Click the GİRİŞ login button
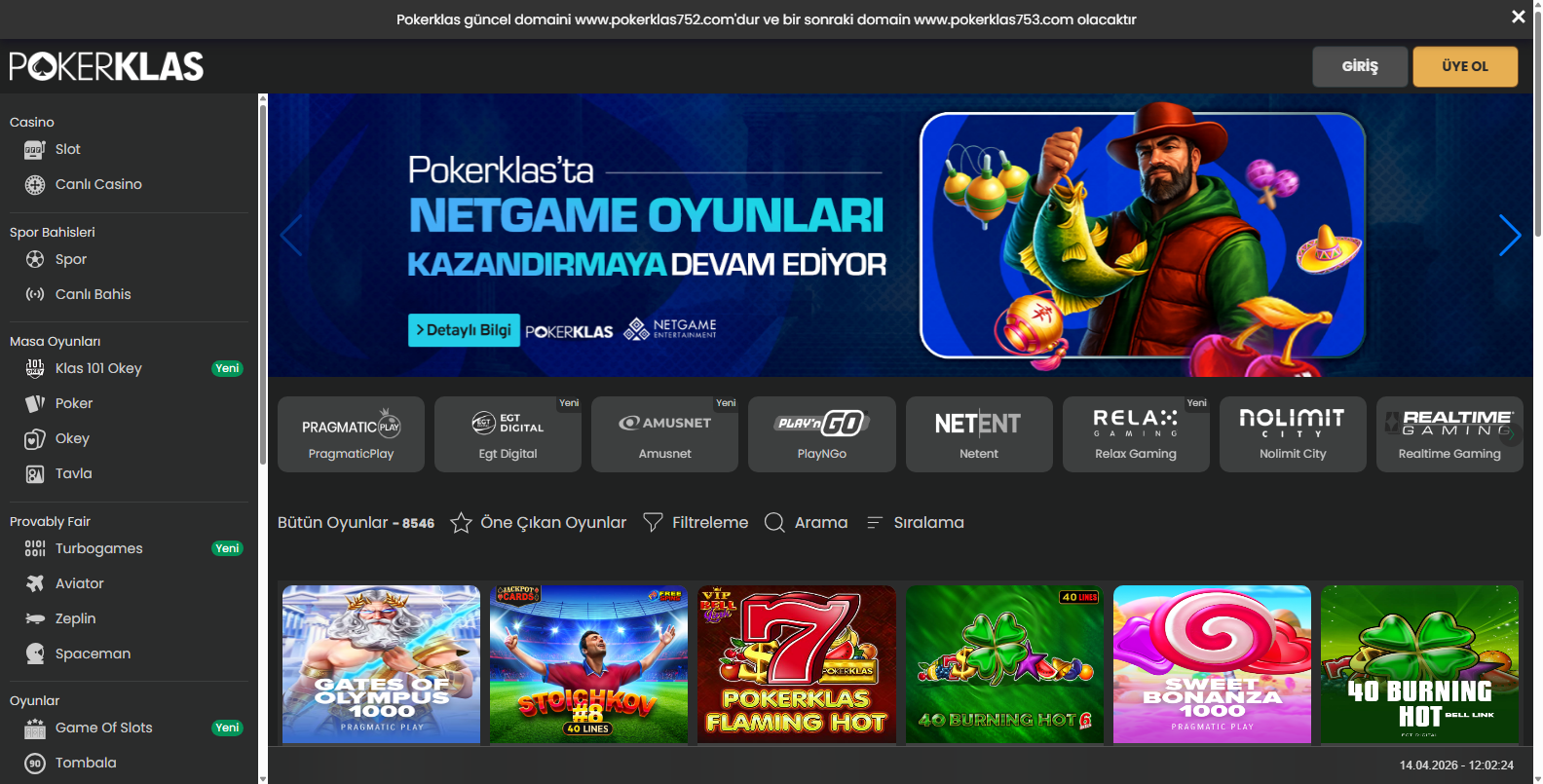Image resolution: width=1543 pixels, height=784 pixels. pyautogui.click(x=1360, y=66)
